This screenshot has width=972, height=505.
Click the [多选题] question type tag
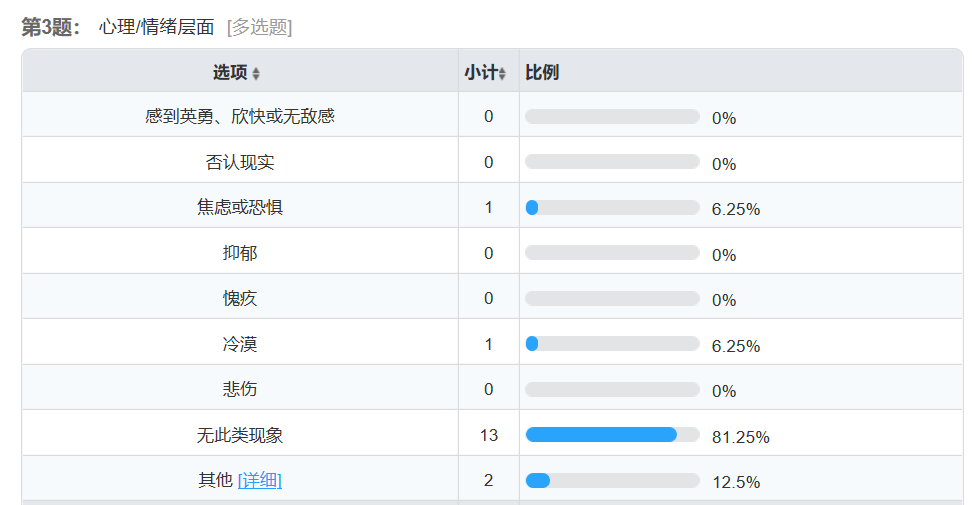(x=259, y=28)
